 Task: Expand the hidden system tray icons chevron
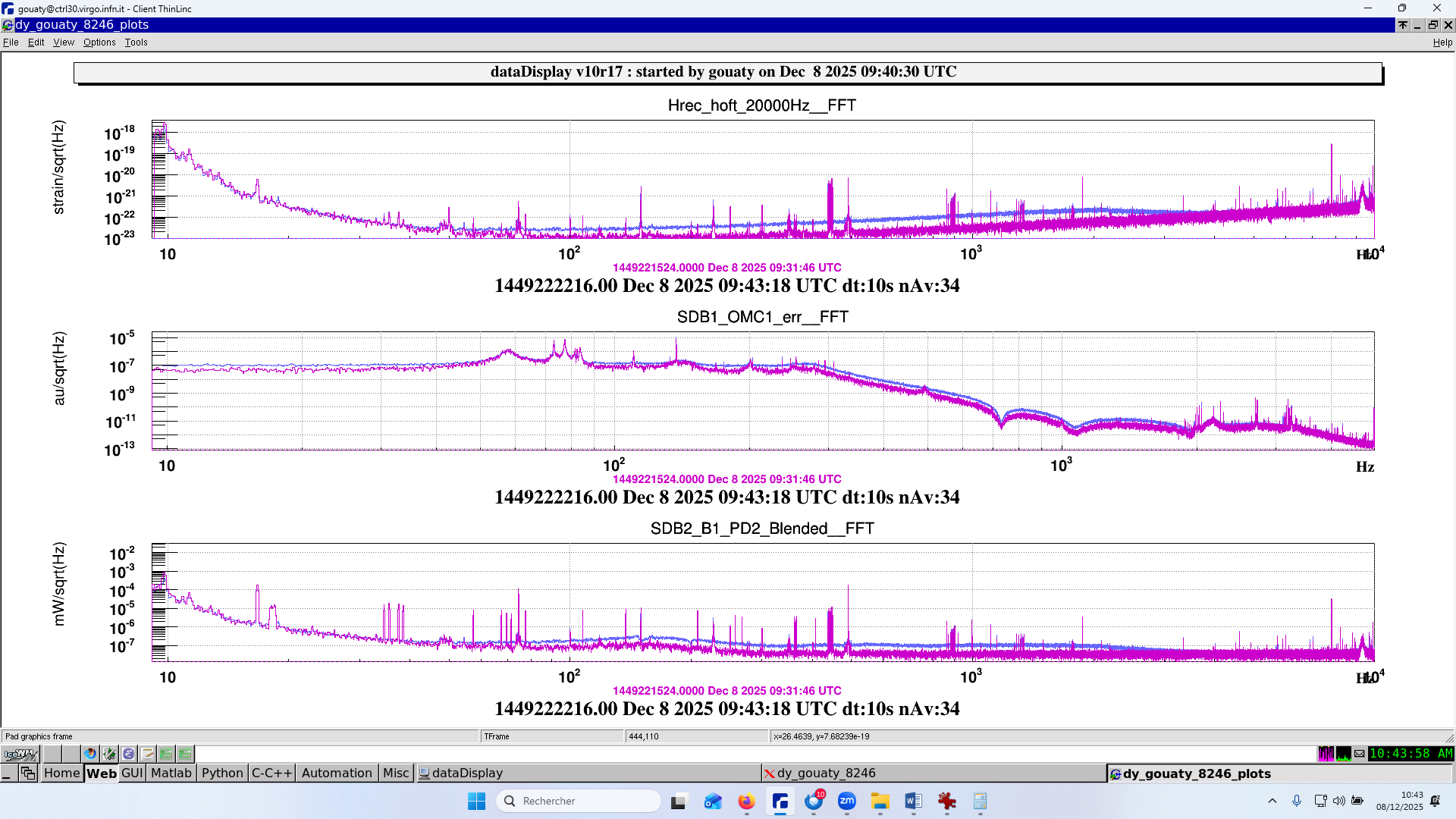[x=1272, y=801]
